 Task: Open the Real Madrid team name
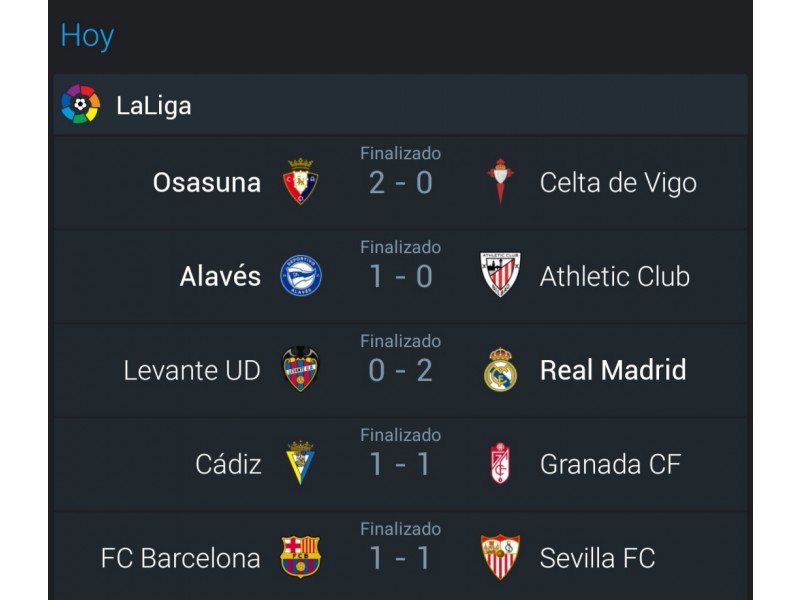(x=613, y=370)
